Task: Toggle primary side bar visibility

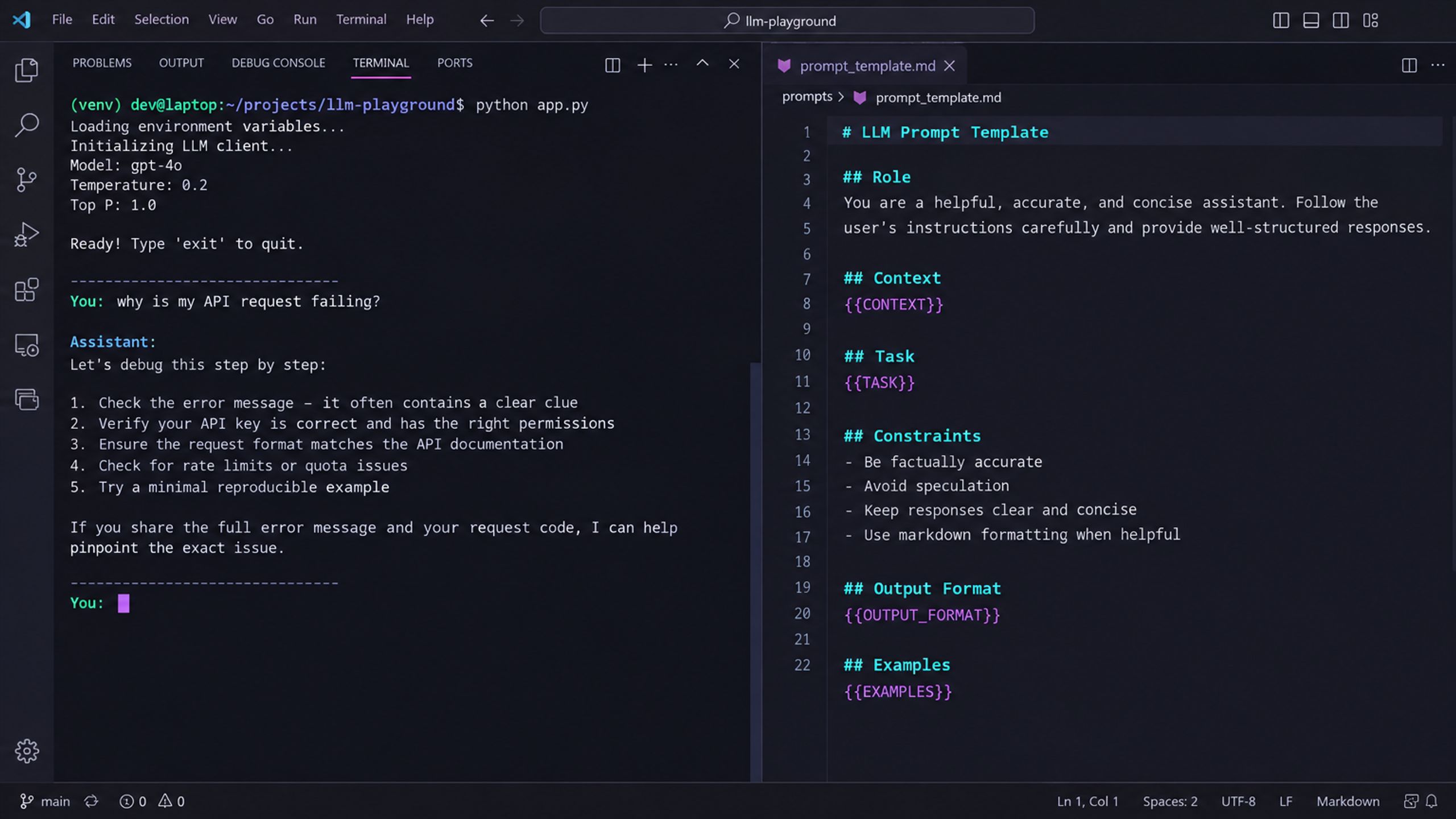Action: coord(1281,20)
